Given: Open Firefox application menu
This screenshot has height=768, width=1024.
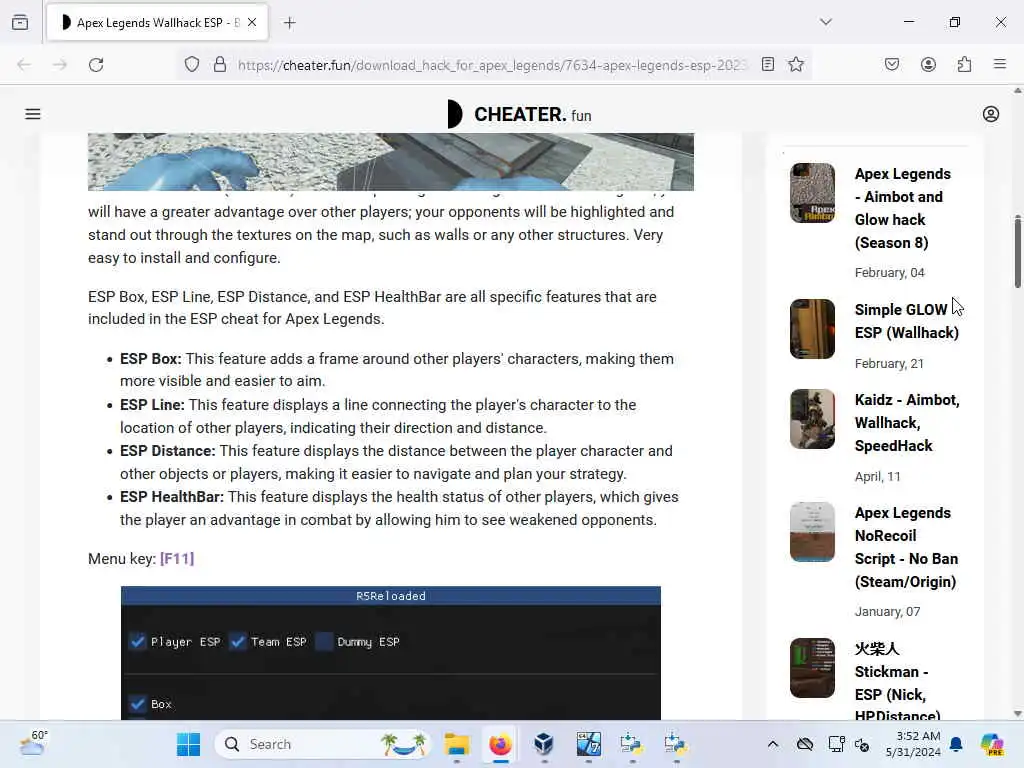Looking at the screenshot, I should [x=1000, y=64].
